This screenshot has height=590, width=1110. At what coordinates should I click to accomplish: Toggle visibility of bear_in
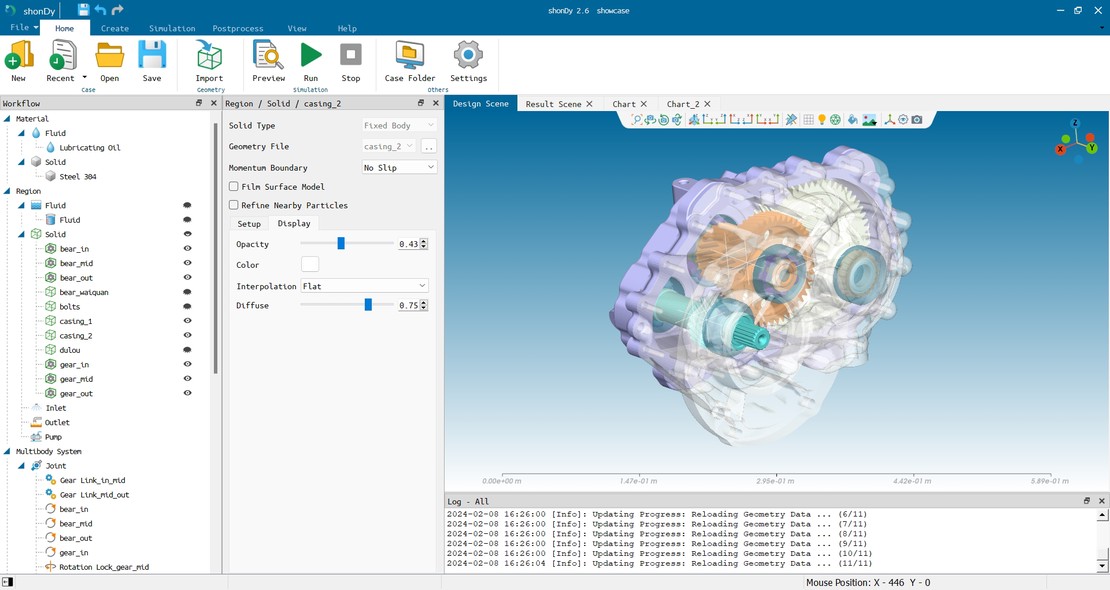188,249
